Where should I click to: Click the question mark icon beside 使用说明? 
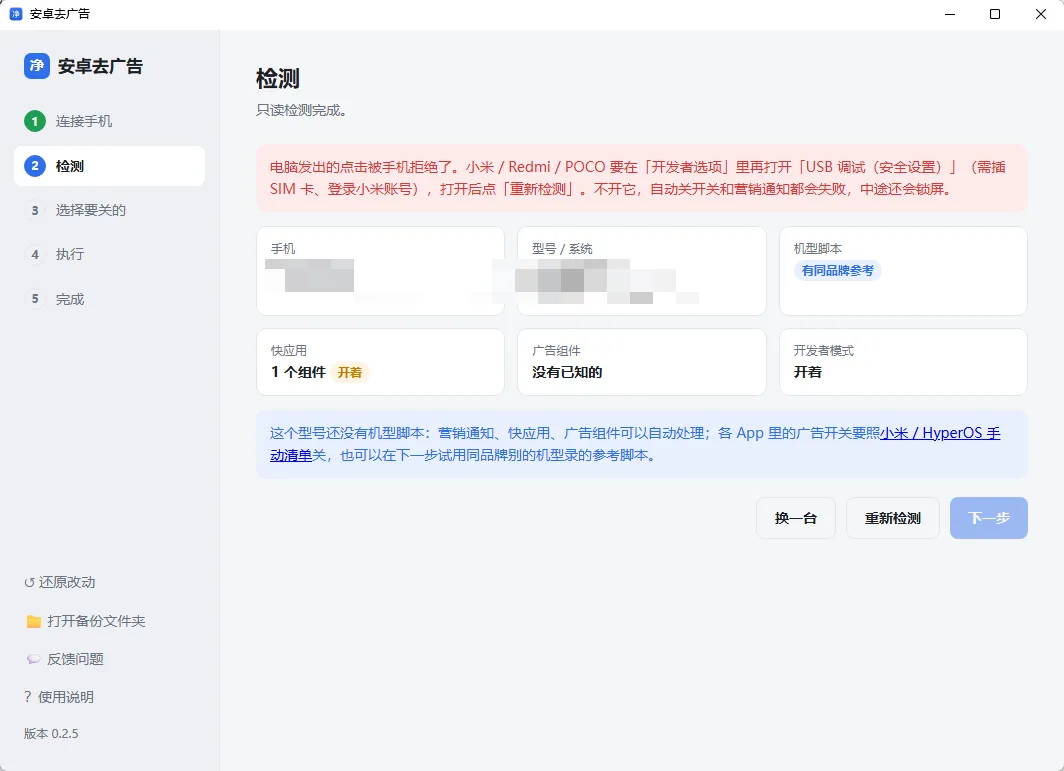pos(28,697)
